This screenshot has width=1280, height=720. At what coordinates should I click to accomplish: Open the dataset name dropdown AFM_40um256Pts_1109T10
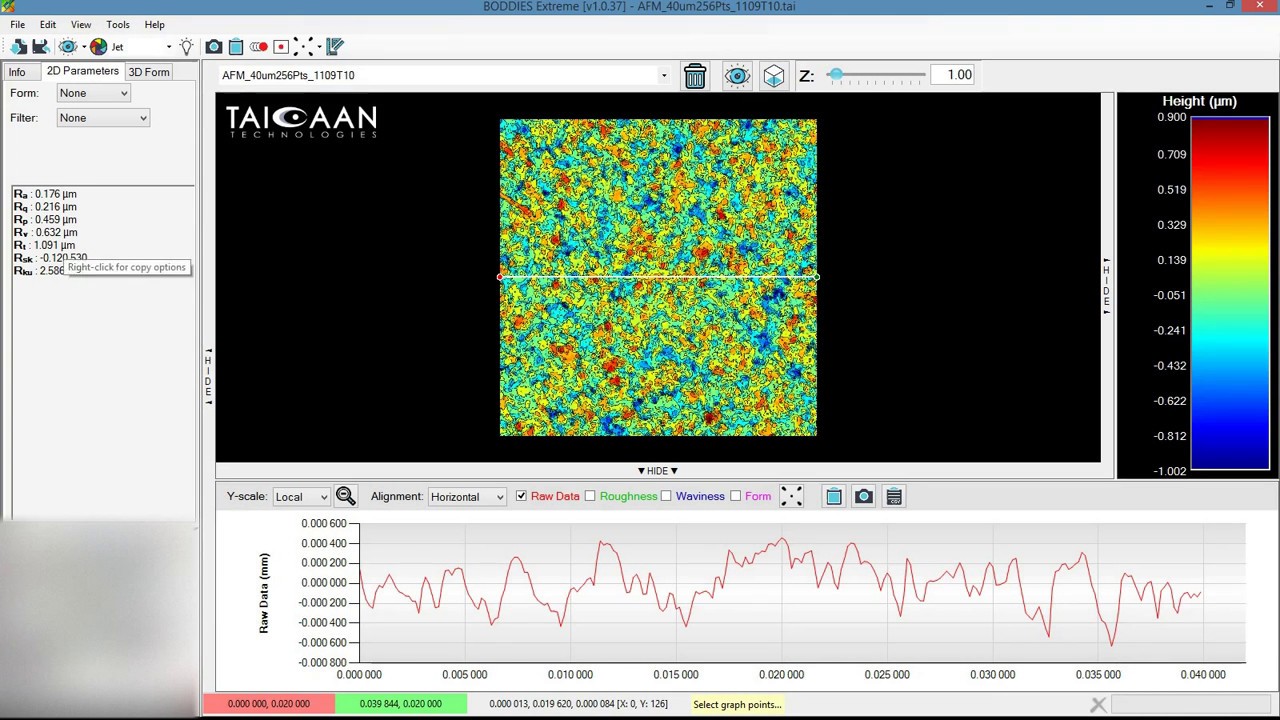click(x=444, y=75)
